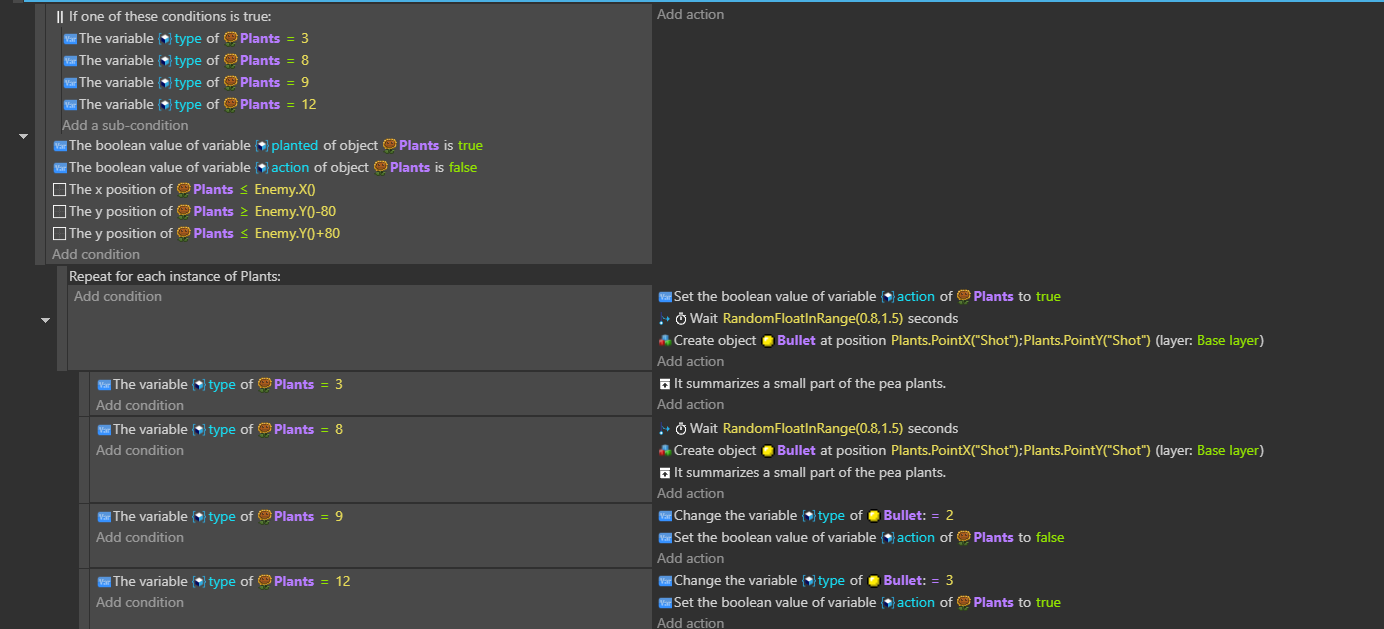Click the position icon of the Enemy.Y()+80 condition

pos(59,234)
